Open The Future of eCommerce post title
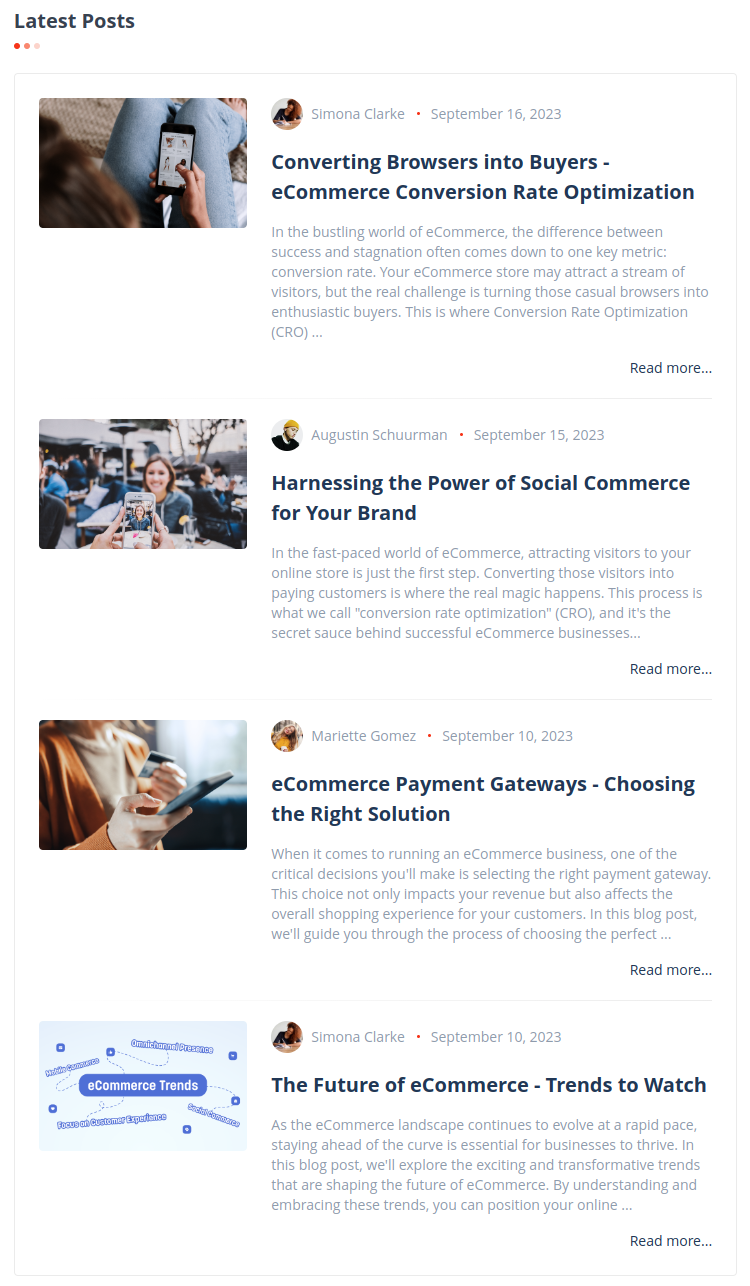Image resolution: width=750 pixels, height=1286 pixels. pyautogui.click(x=488, y=1085)
